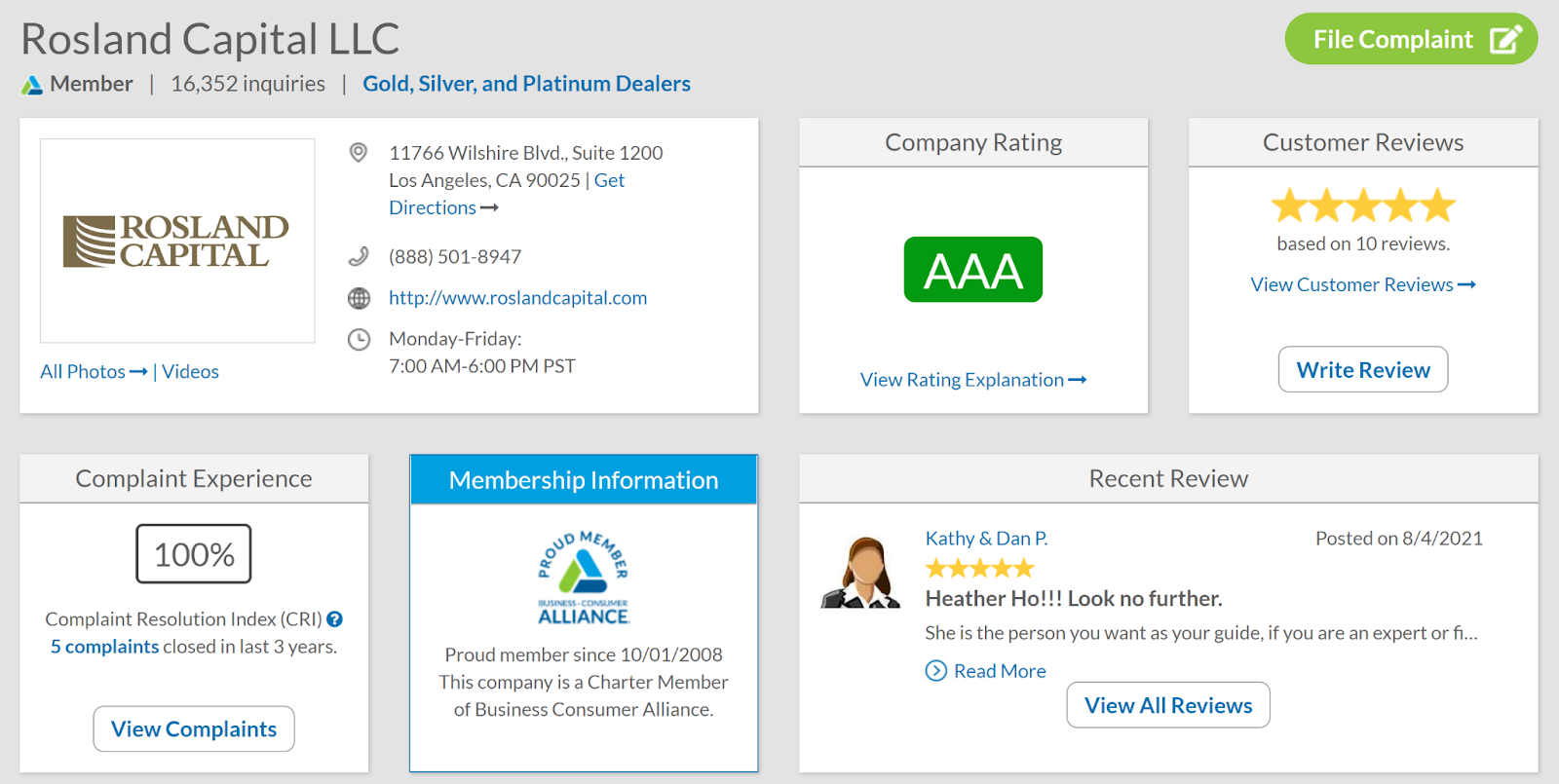1559x784 pixels.
Task: Click the five gold stars customer rating
Action: tap(1362, 205)
